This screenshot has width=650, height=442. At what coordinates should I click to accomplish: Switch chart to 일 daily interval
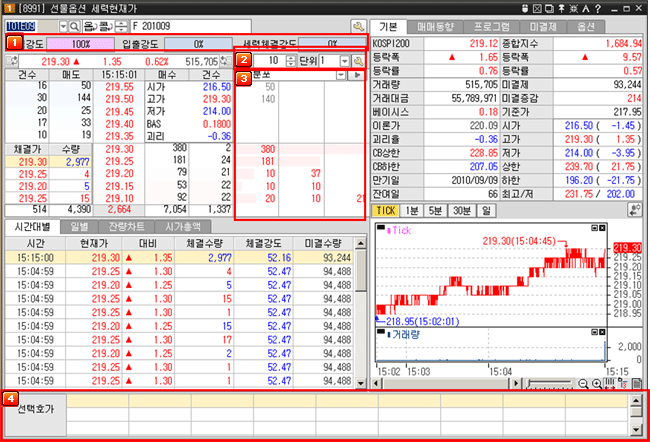(x=489, y=211)
